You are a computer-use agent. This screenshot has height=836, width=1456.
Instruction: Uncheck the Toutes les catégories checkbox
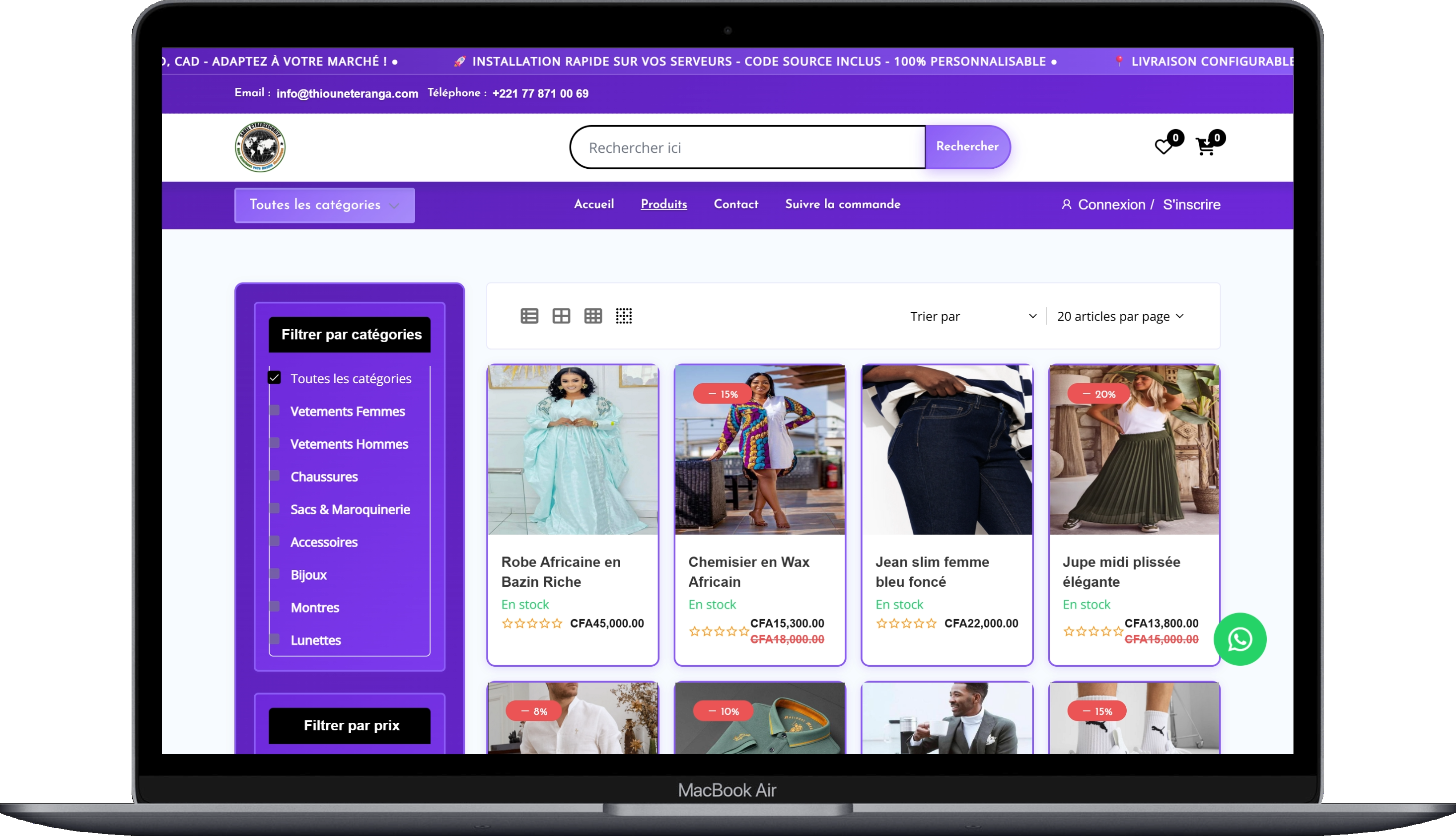tap(274, 377)
